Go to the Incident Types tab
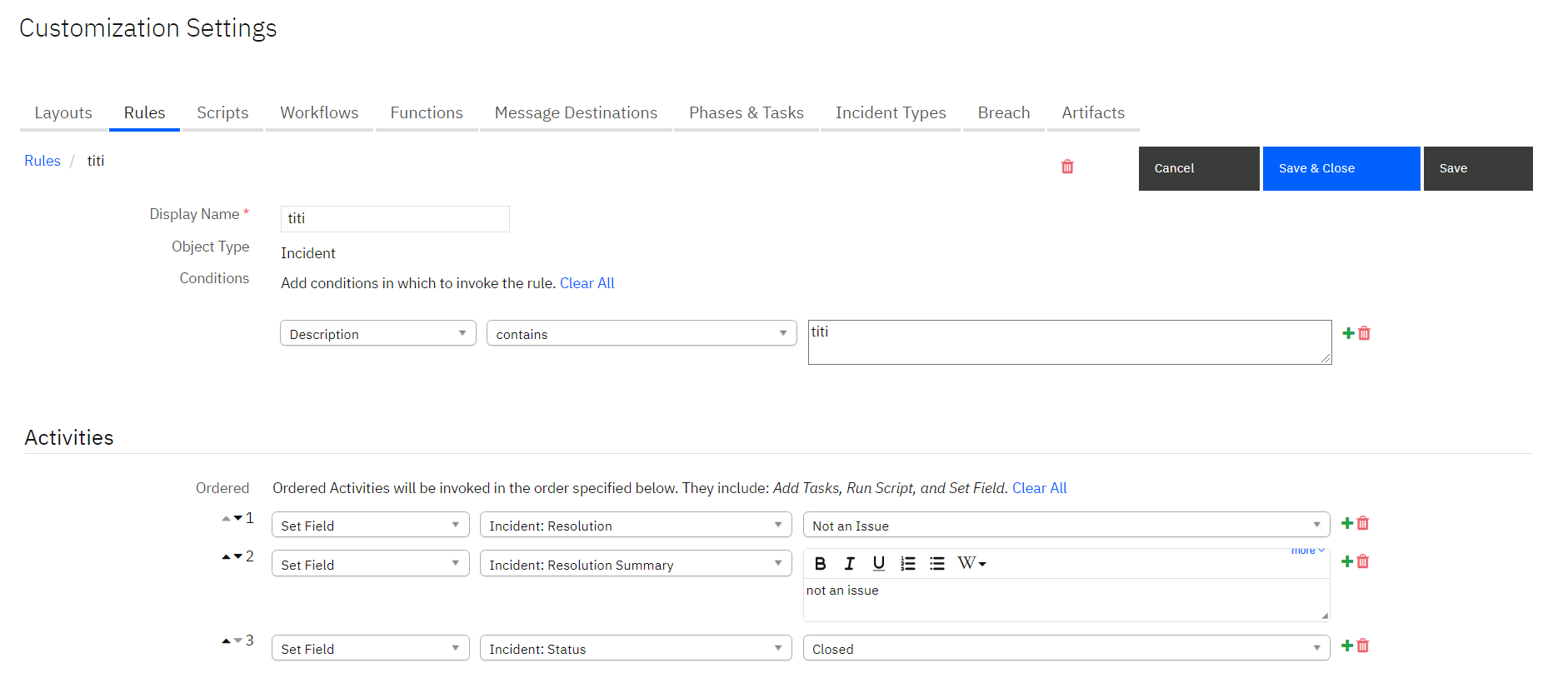The image size is (1568, 678). 891,113
